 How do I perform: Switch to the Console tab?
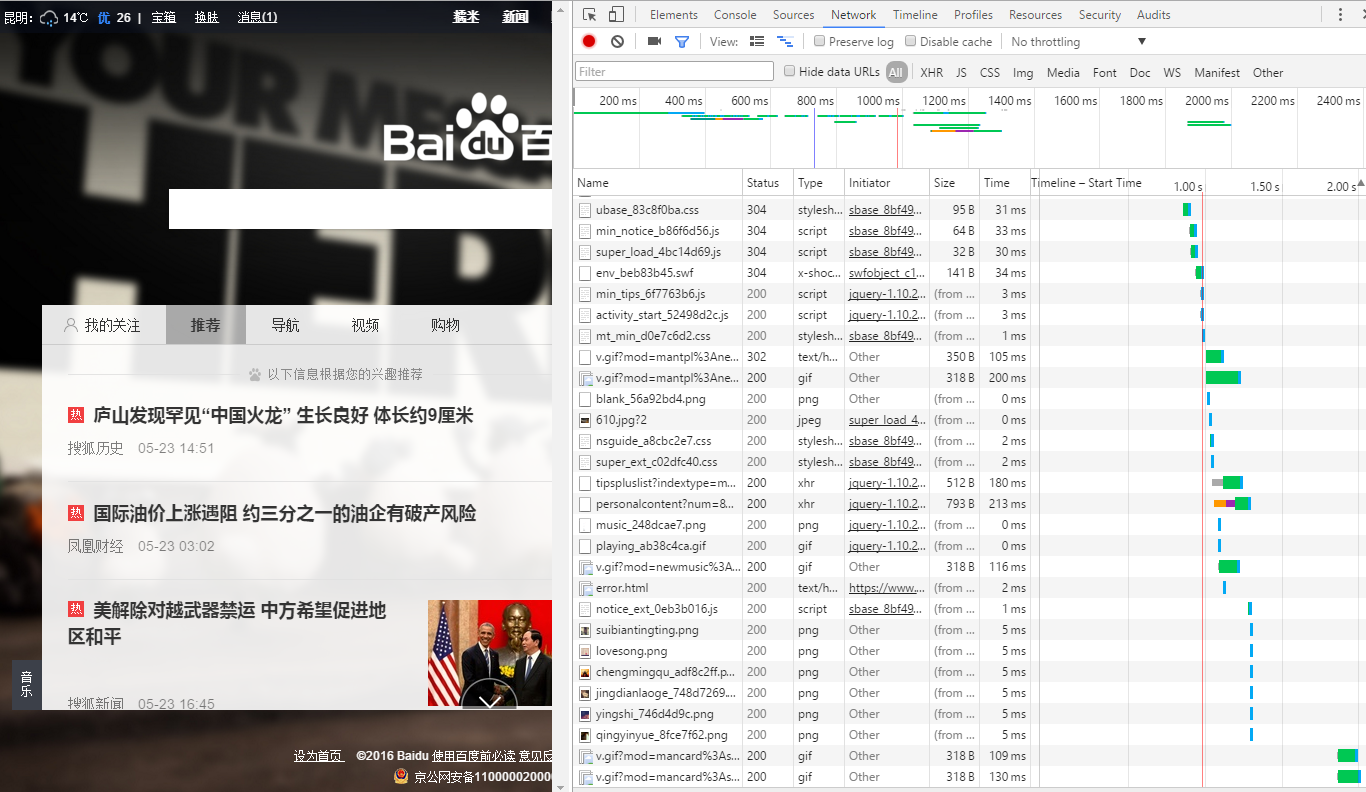(x=734, y=14)
